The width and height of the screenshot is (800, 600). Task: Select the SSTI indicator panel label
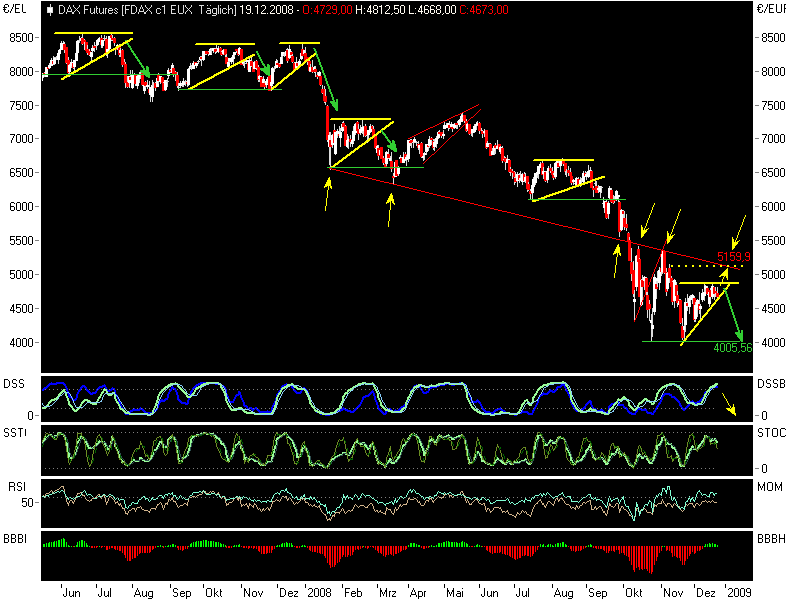click(14, 432)
